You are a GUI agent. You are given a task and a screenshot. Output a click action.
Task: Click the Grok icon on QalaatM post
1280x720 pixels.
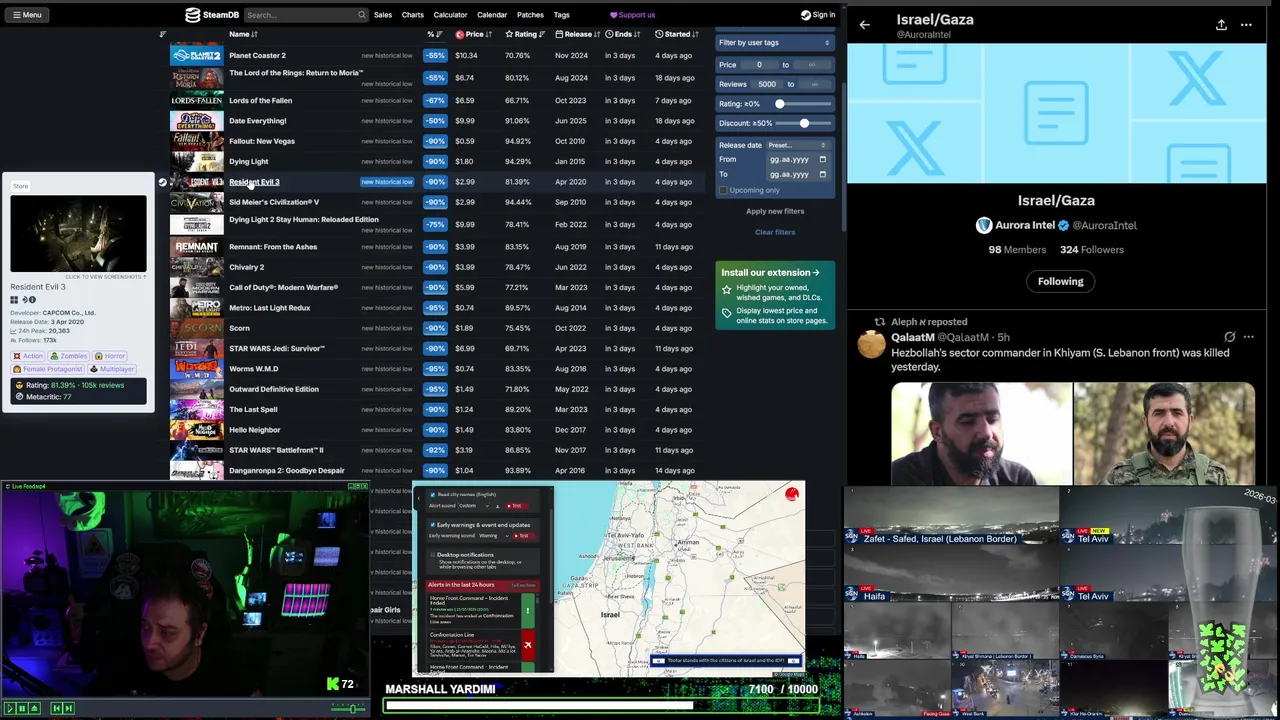click(1229, 337)
